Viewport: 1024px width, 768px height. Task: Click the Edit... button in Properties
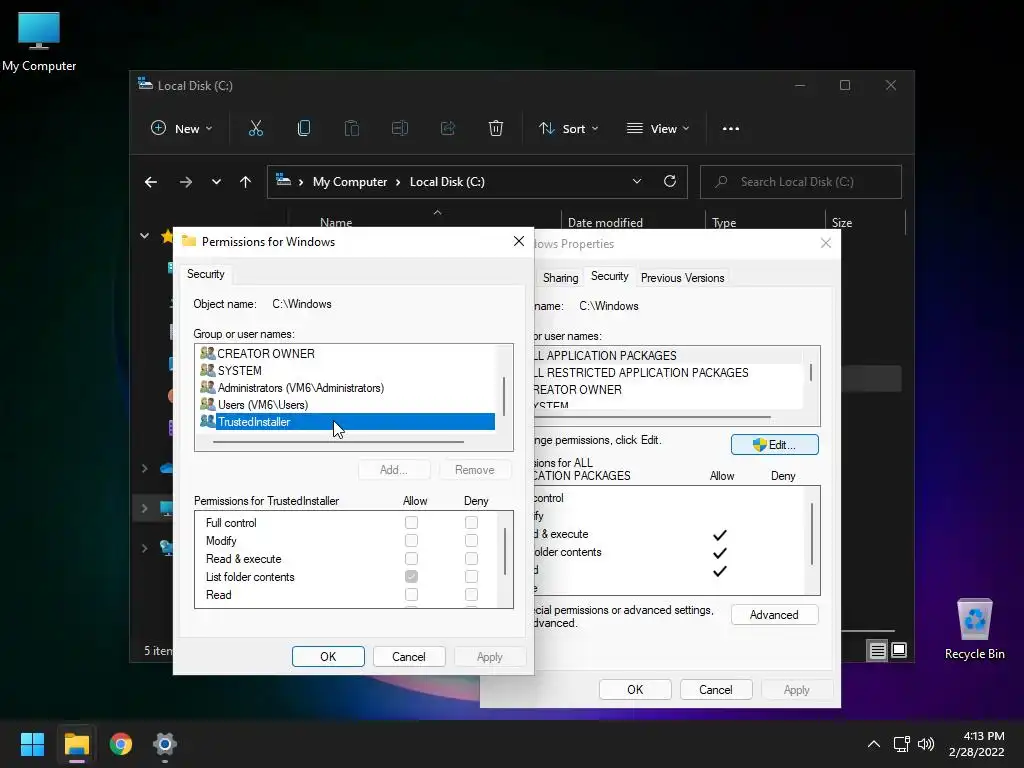pos(775,445)
